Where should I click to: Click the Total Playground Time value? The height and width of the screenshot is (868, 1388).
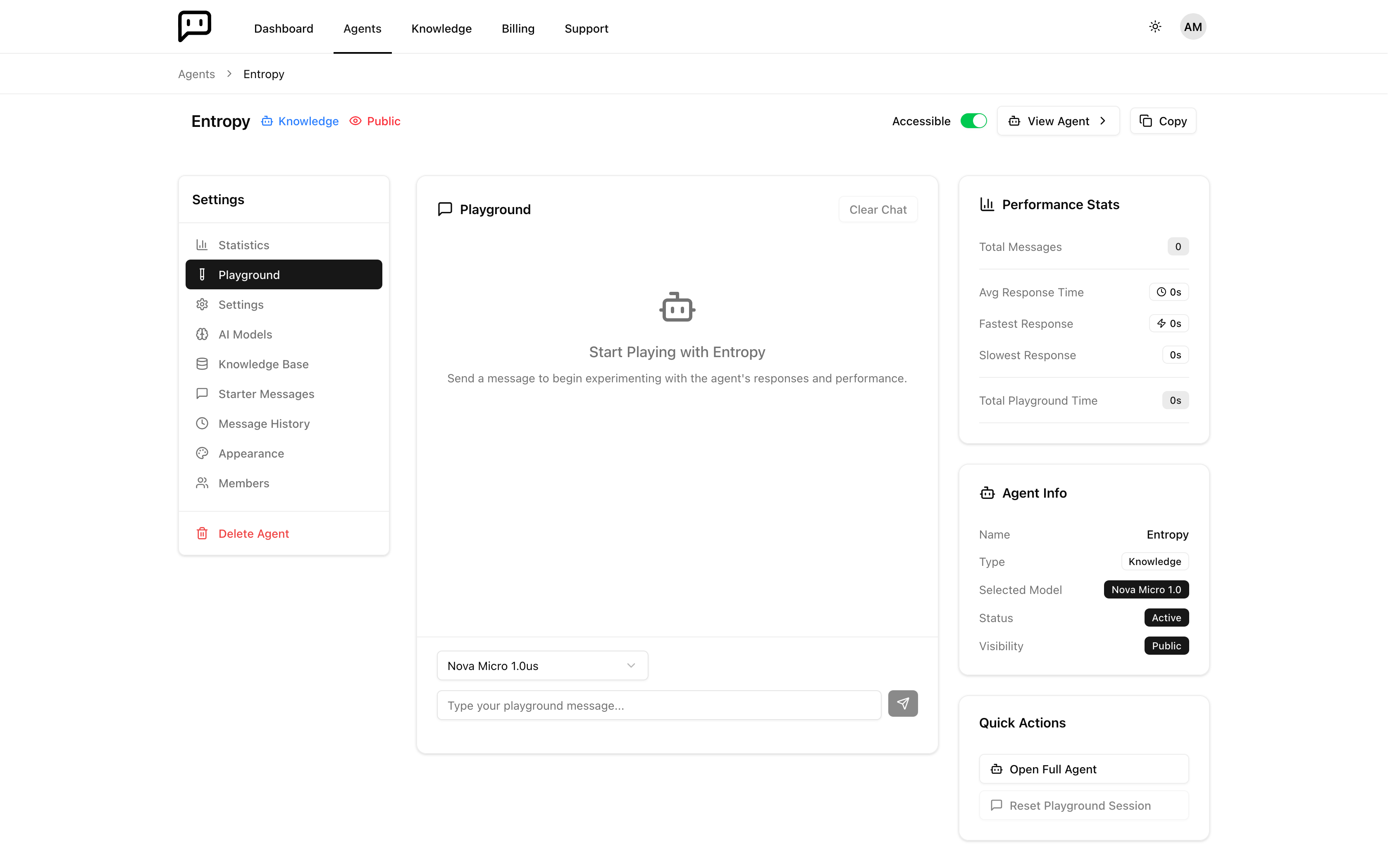[x=1175, y=401]
